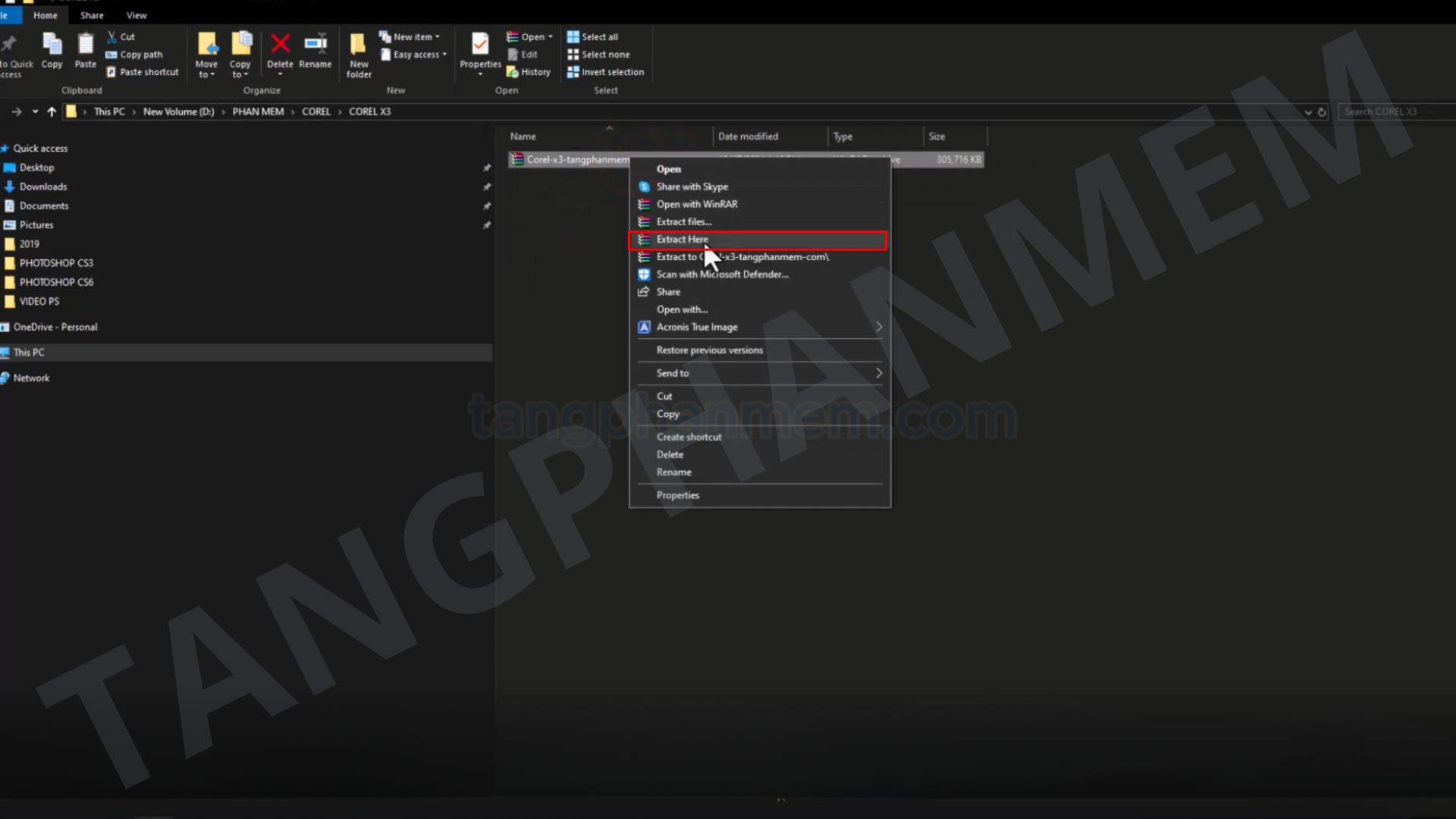This screenshot has height=819, width=1456.
Task: Click the red Delete icon in ribbon
Action: 280,45
